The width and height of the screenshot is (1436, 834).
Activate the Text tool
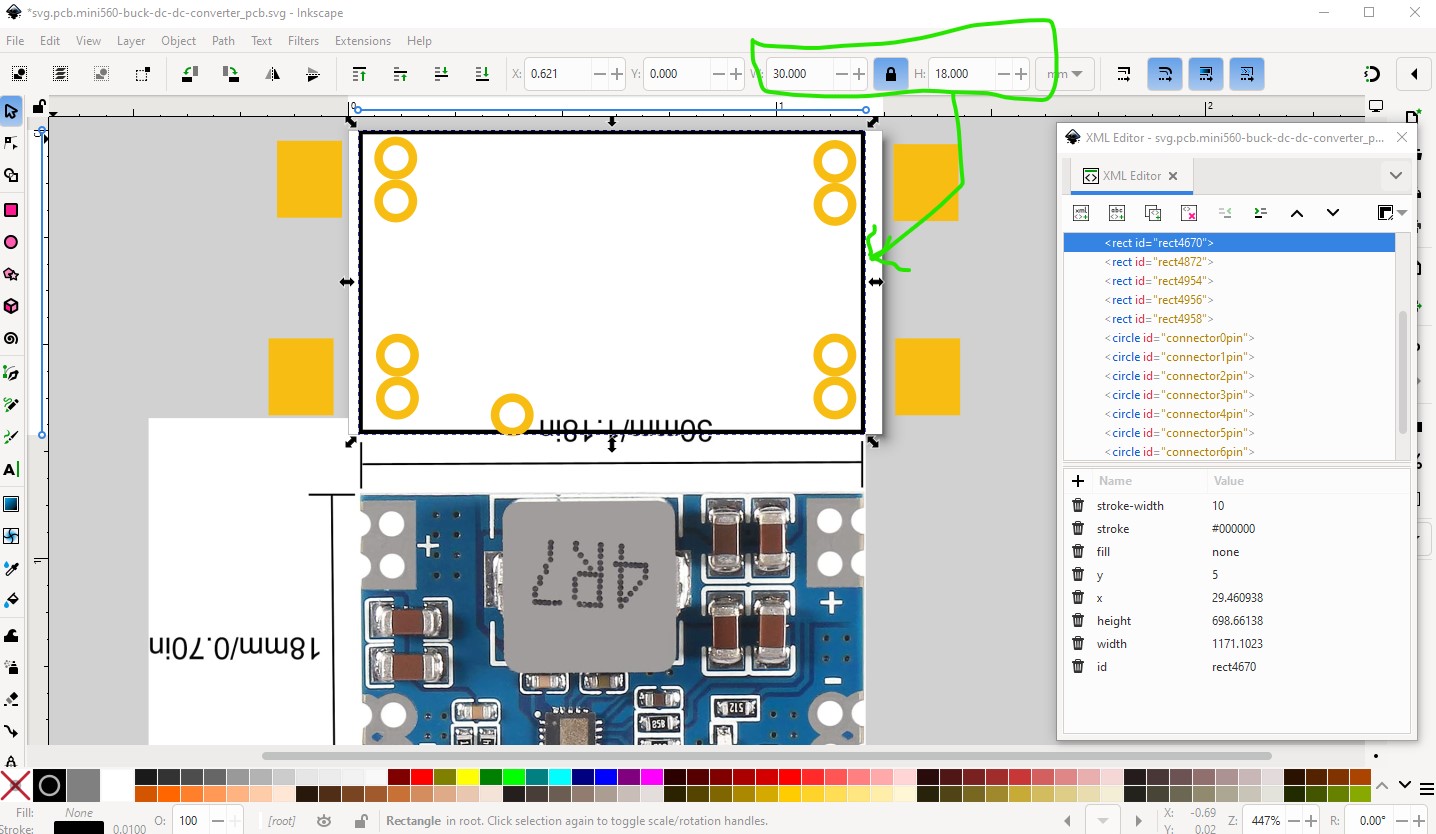[x=12, y=470]
